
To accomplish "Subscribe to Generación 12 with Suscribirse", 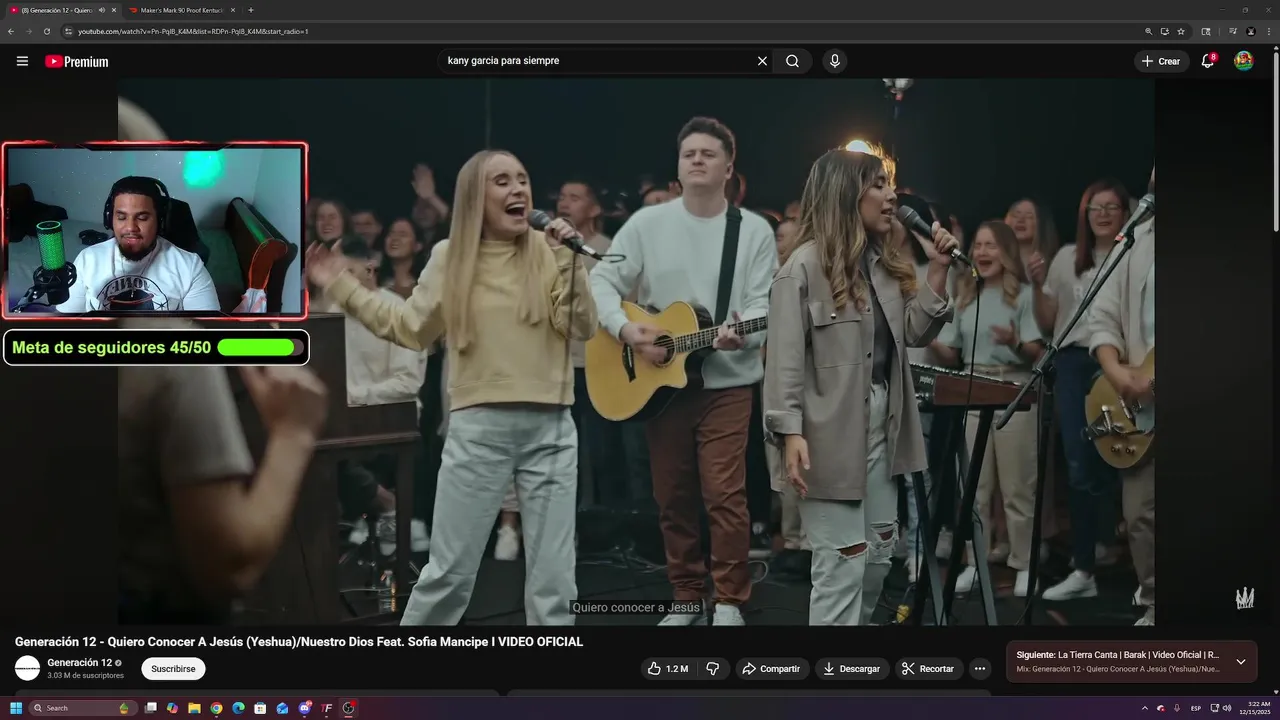I will point(173,668).
